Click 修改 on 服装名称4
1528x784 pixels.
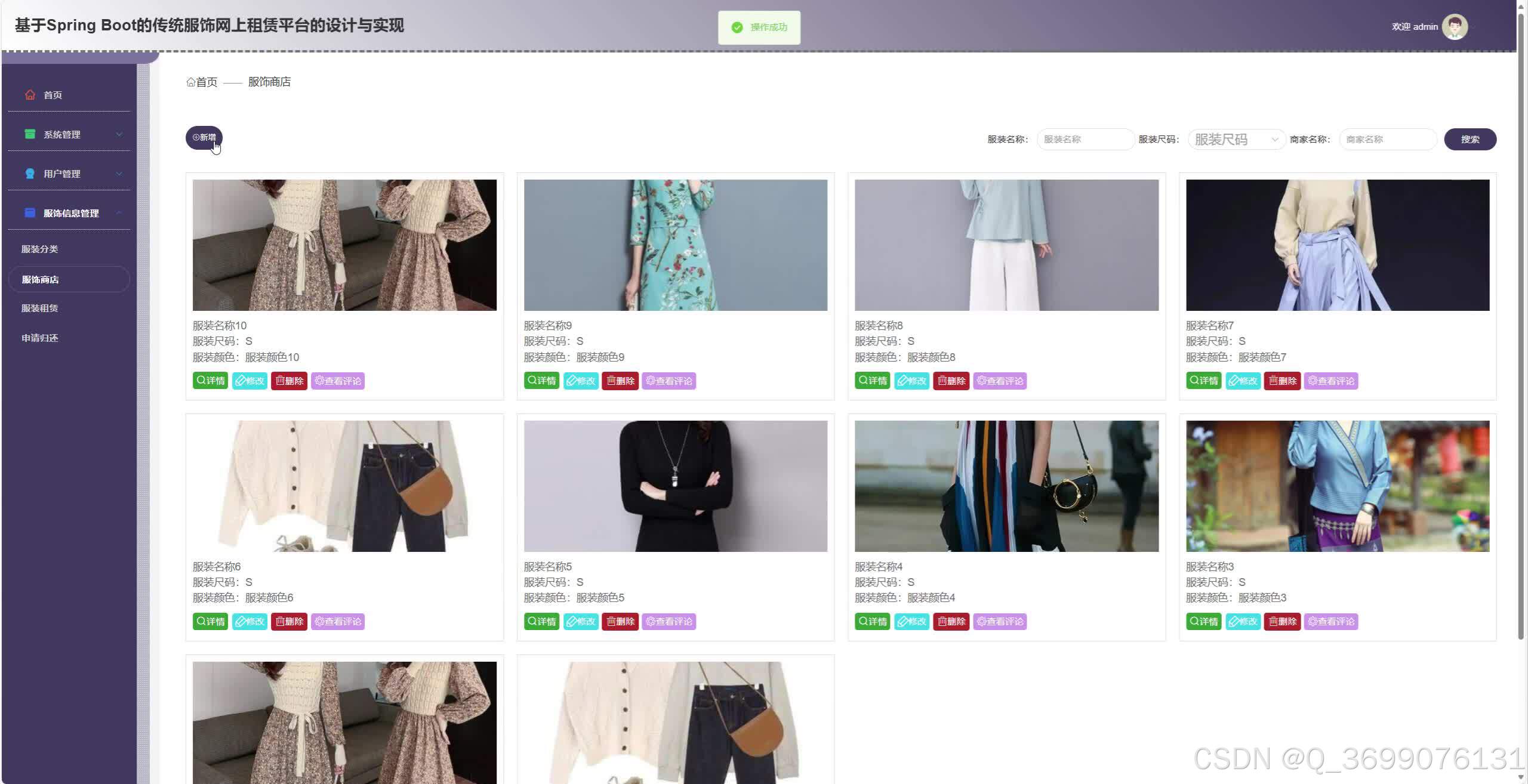click(911, 621)
